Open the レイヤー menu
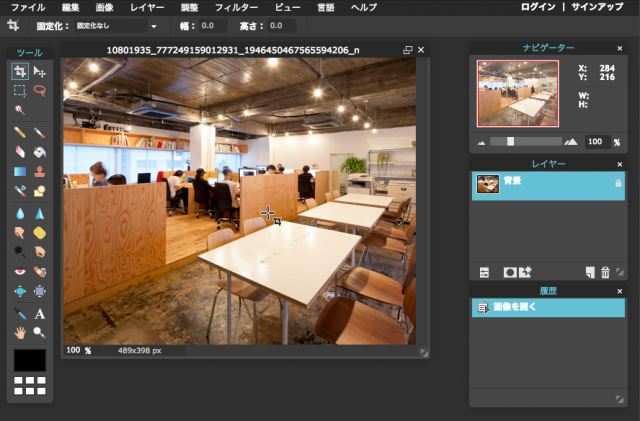 147,7
